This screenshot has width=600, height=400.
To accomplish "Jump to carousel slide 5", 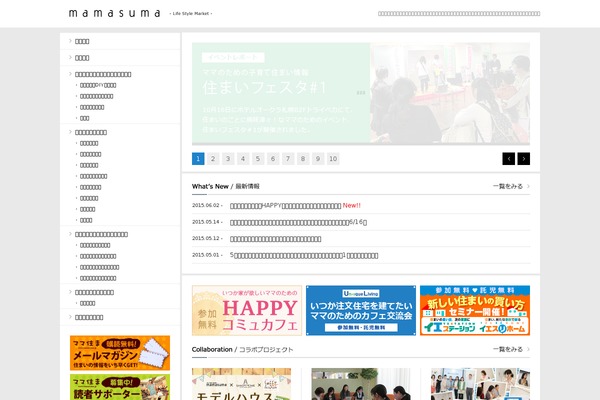I will click(x=258, y=158).
